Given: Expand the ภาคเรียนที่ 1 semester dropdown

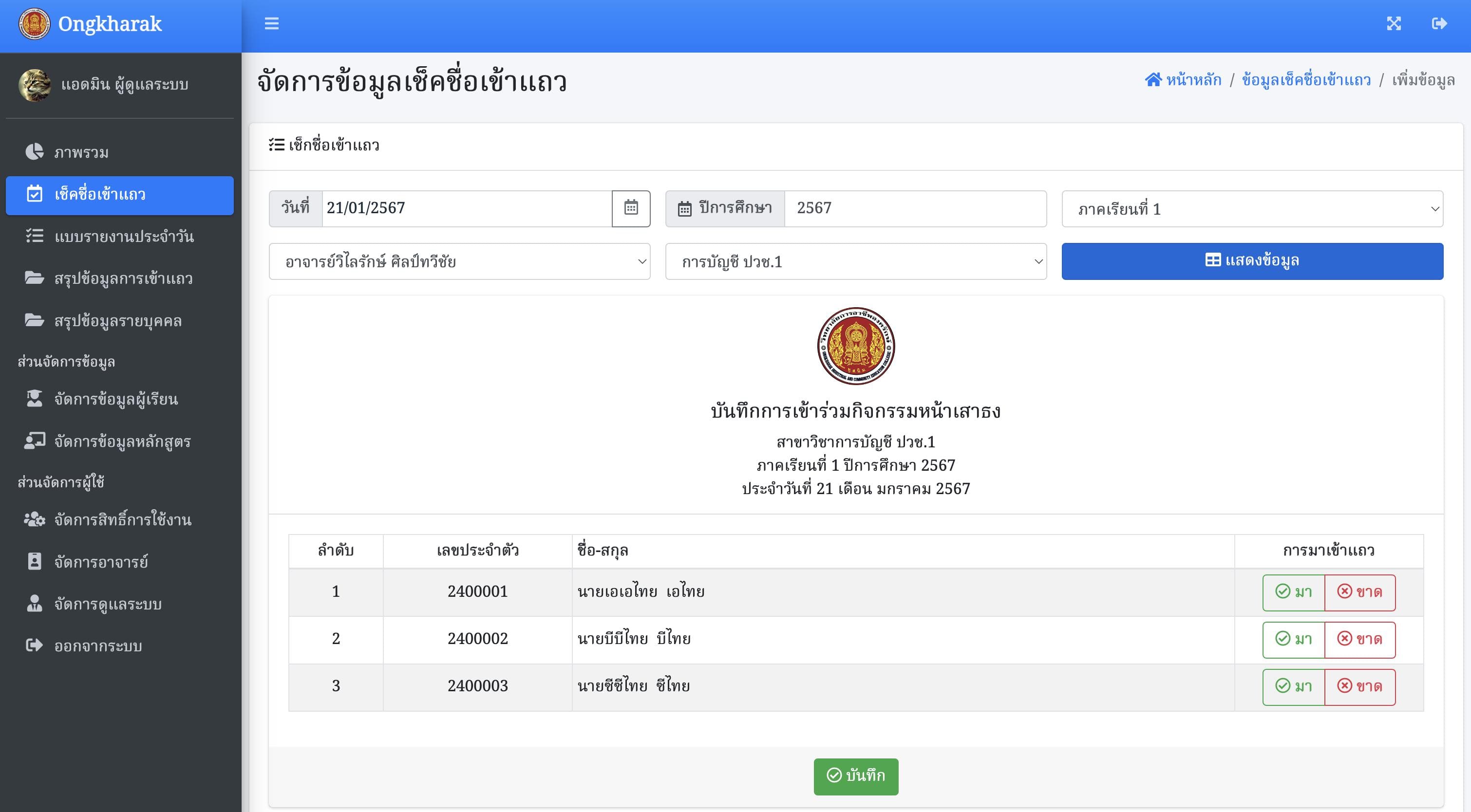Looking at the screenshot, I should tap(1252, 209).
